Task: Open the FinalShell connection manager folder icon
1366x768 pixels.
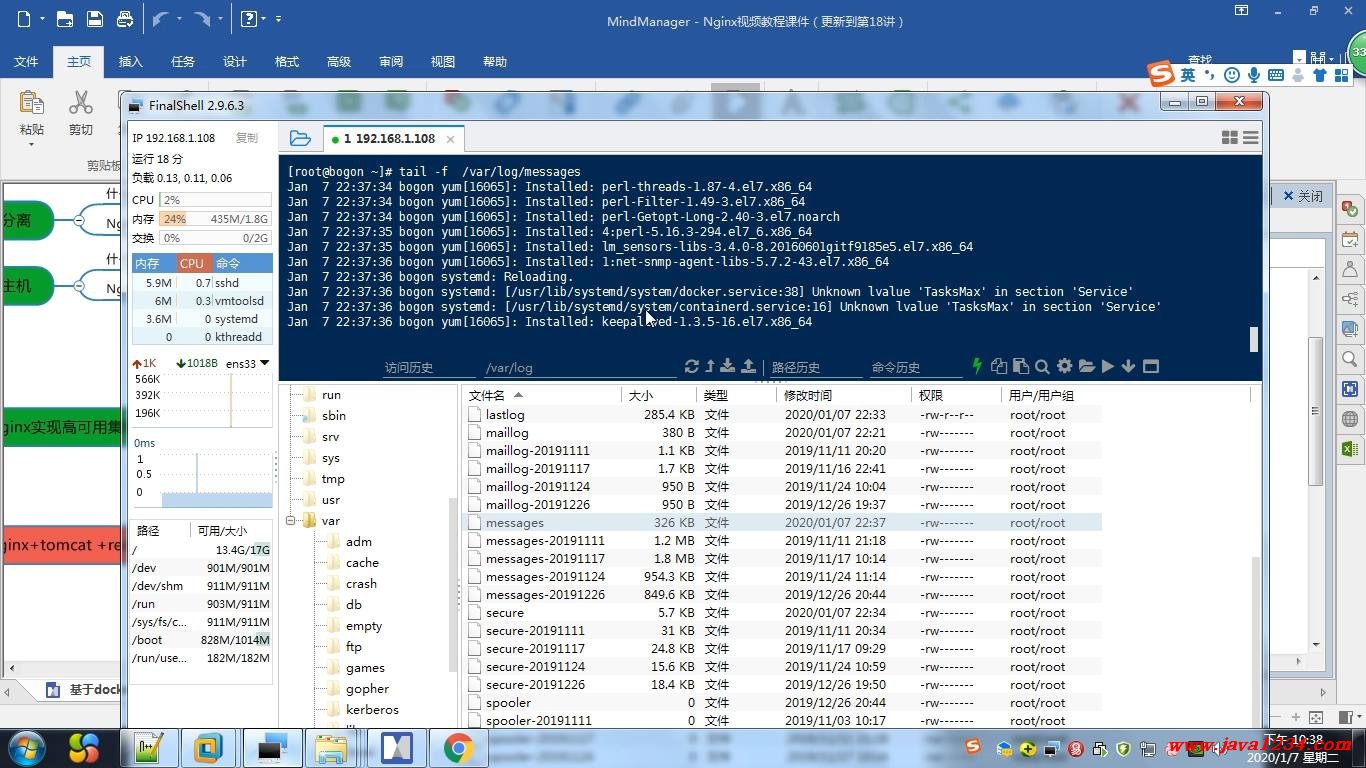Action: pos(299,139)
